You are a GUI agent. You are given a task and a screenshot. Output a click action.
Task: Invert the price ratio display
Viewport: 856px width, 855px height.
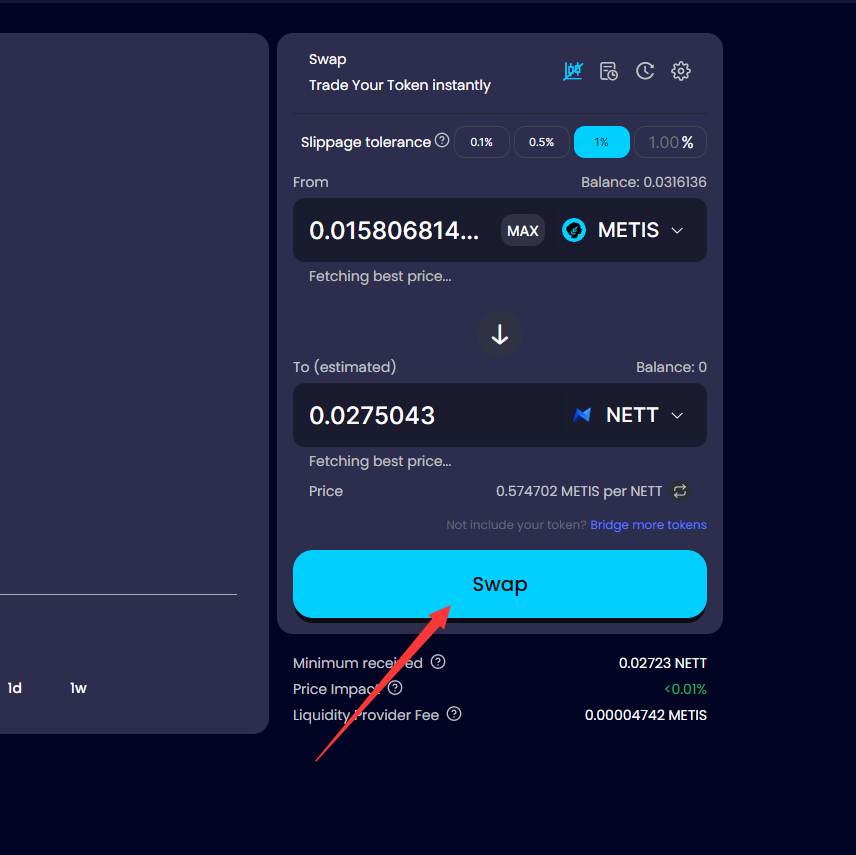(x=680, y=491)
